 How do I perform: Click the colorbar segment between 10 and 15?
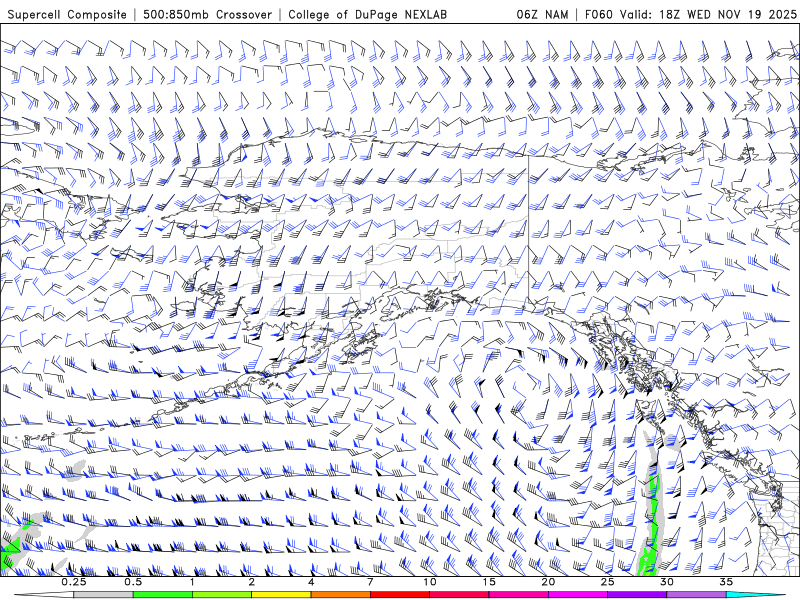pyautogui.click(x=459, y=595)
